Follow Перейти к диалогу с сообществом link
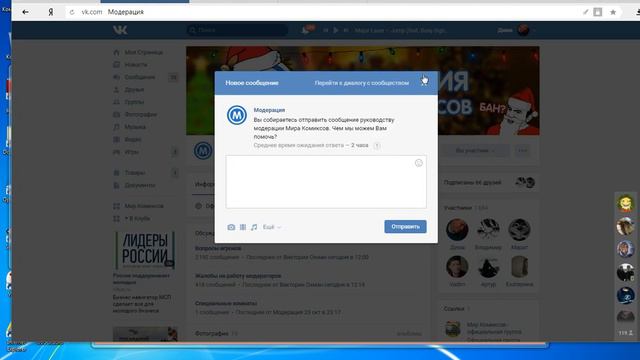 (362, 83)
